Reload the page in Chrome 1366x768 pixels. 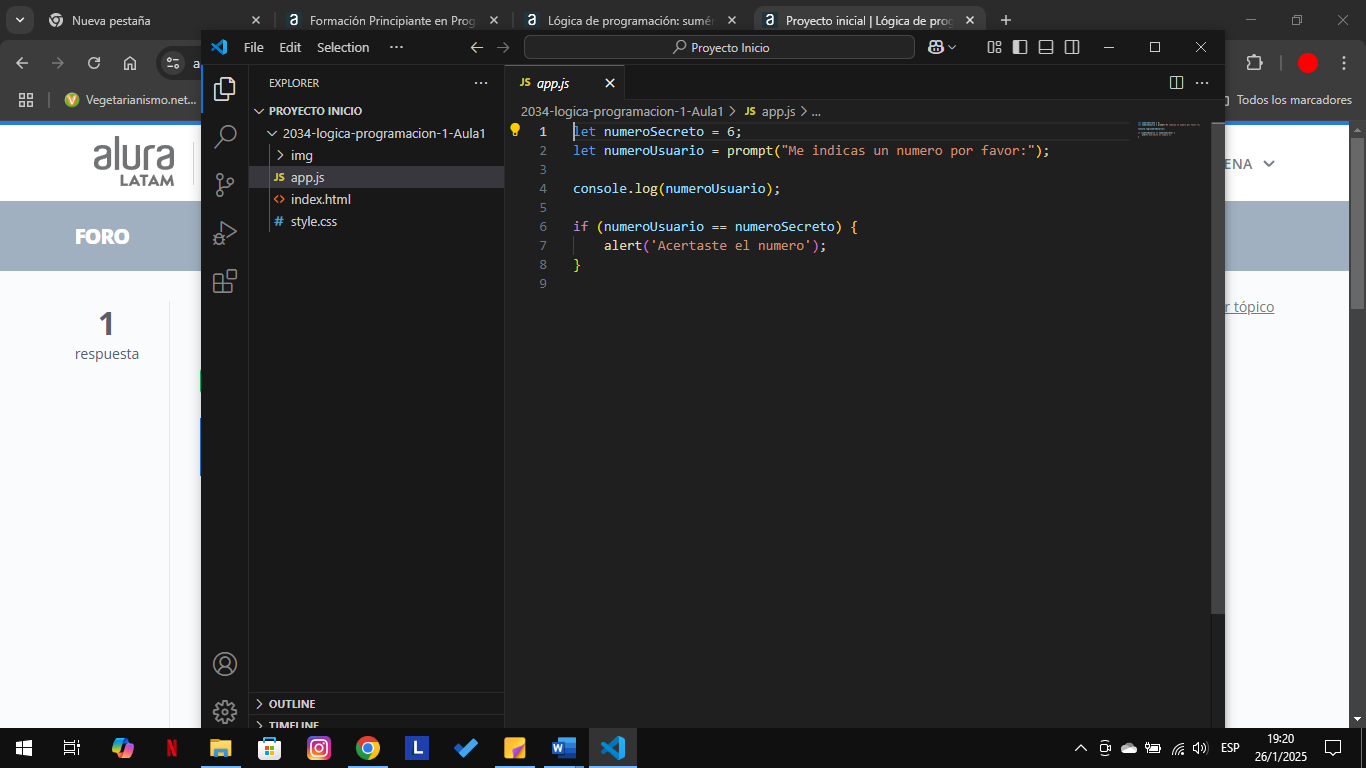click(94, 63)
